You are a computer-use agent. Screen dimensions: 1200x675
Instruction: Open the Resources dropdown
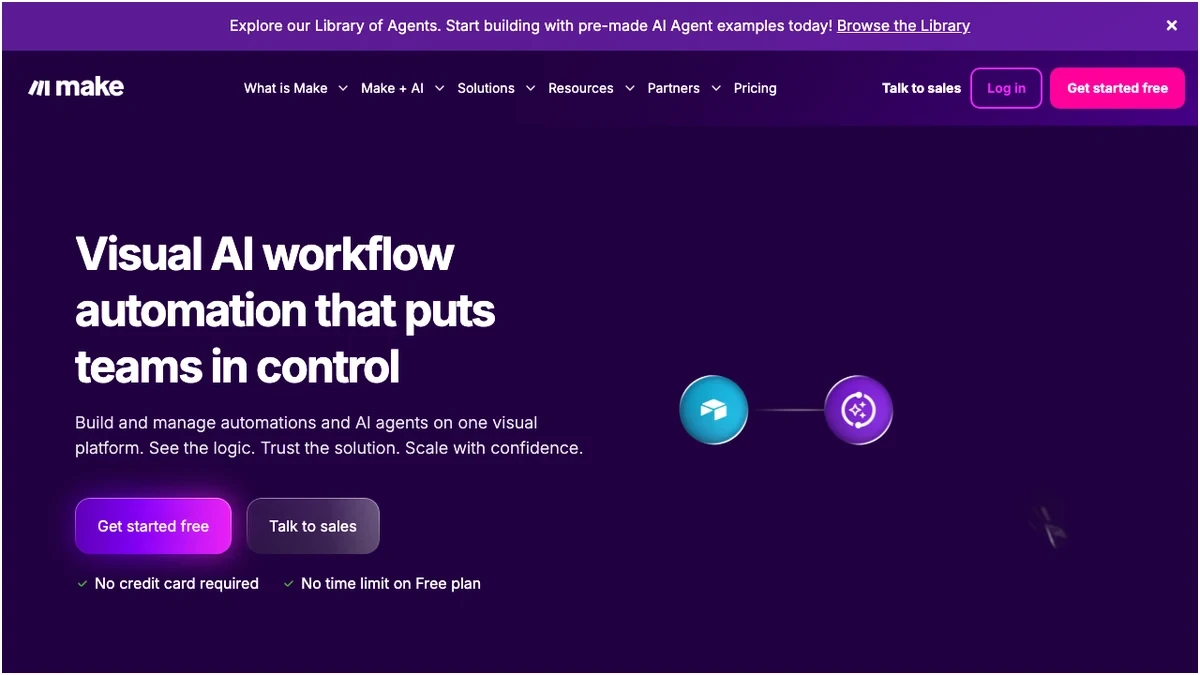tap(581, 88)
